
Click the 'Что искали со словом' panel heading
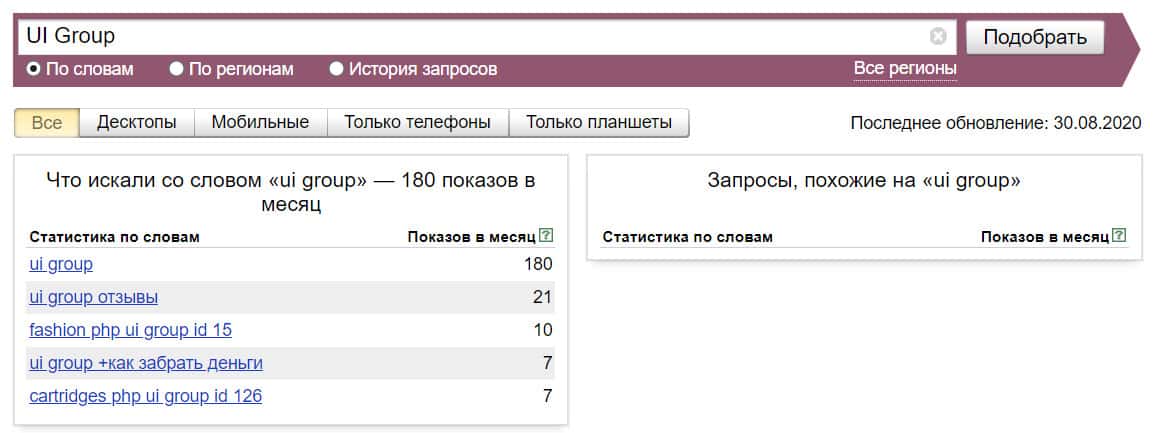point(291,191)
